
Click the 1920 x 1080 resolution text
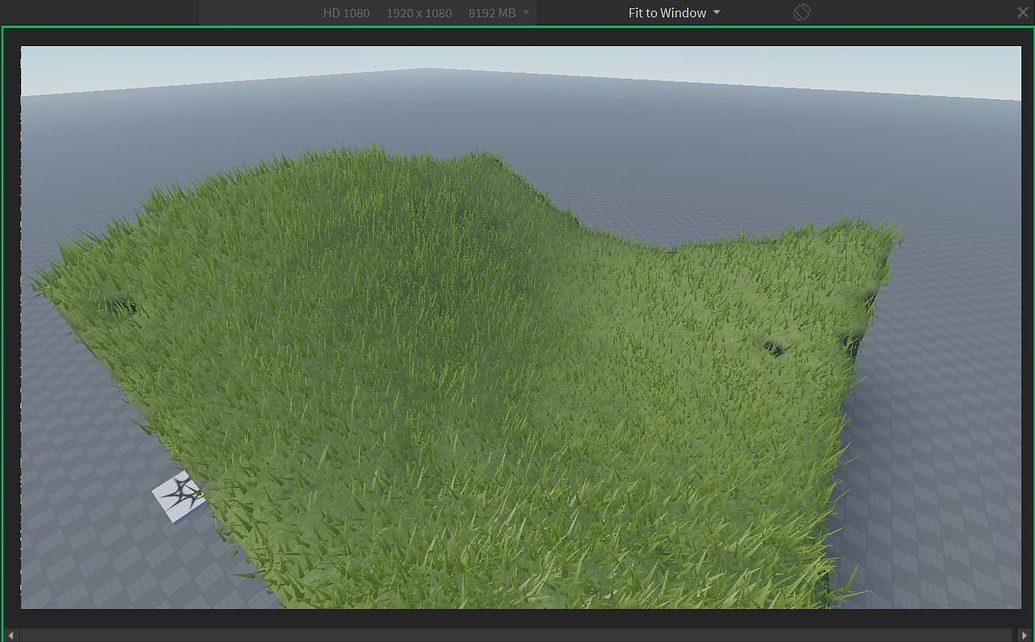tap(419, 12)
